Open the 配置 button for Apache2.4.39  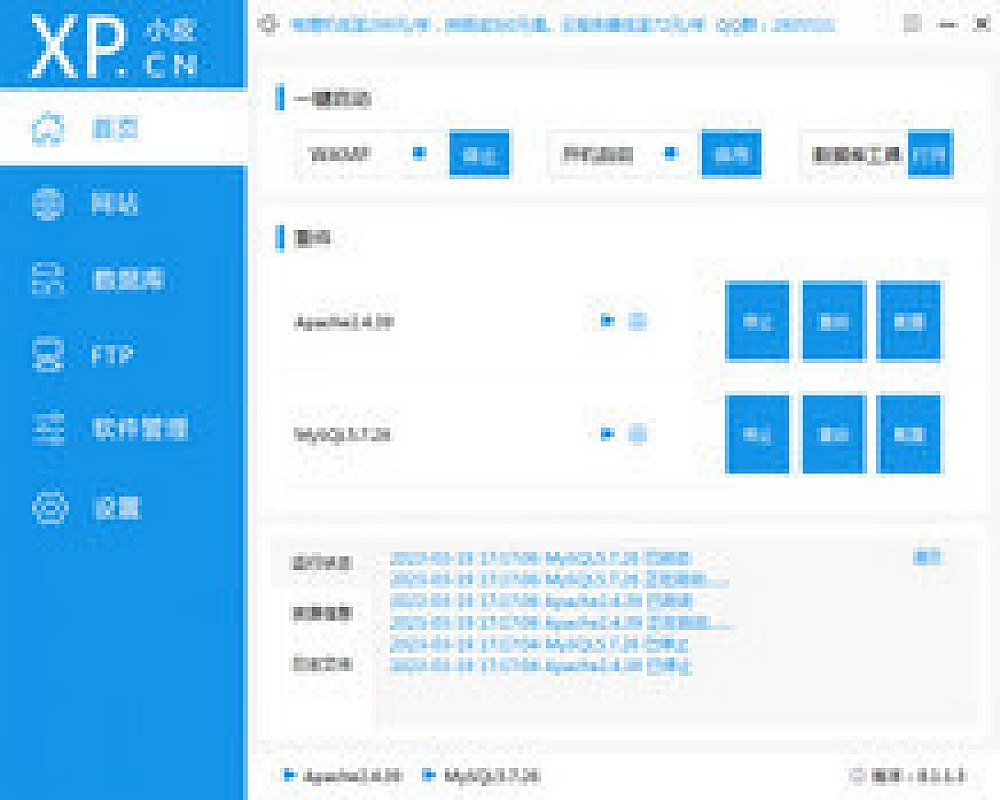click(x=908, y=321)
